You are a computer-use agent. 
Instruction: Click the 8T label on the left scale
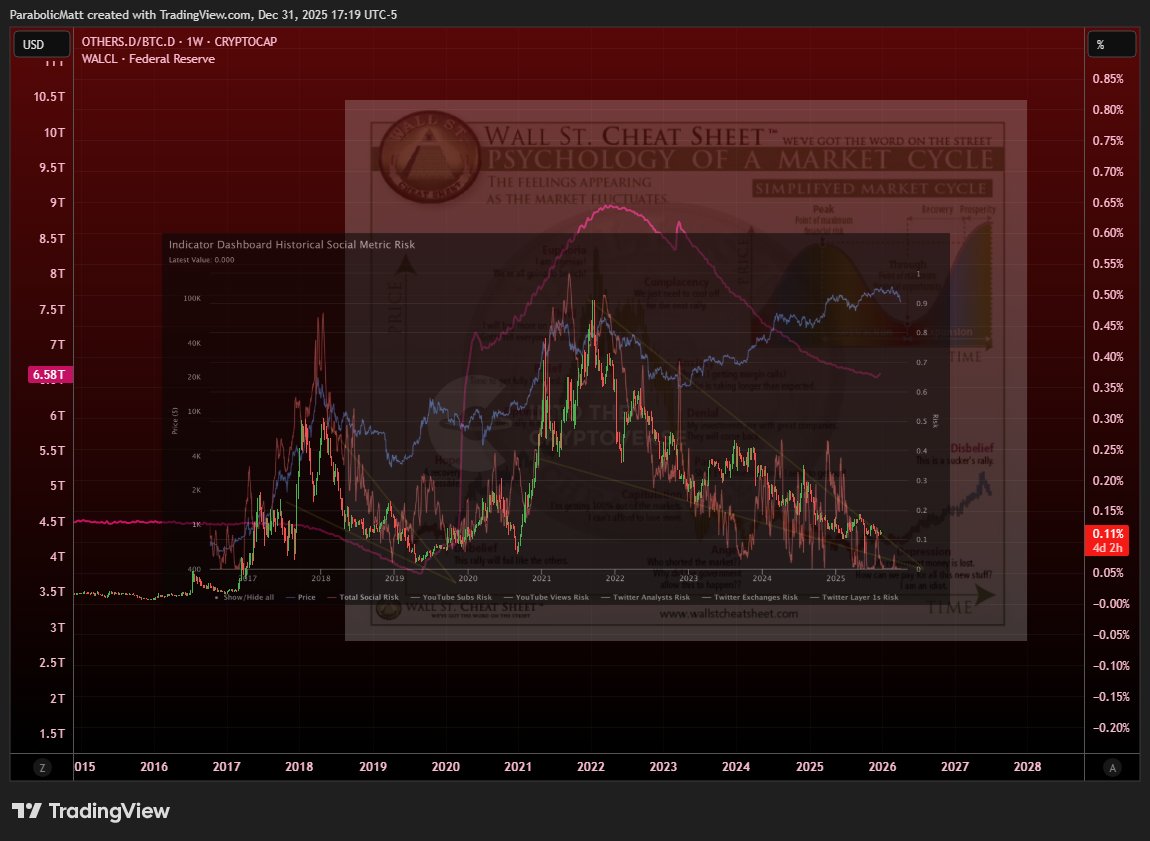[57, 273]
